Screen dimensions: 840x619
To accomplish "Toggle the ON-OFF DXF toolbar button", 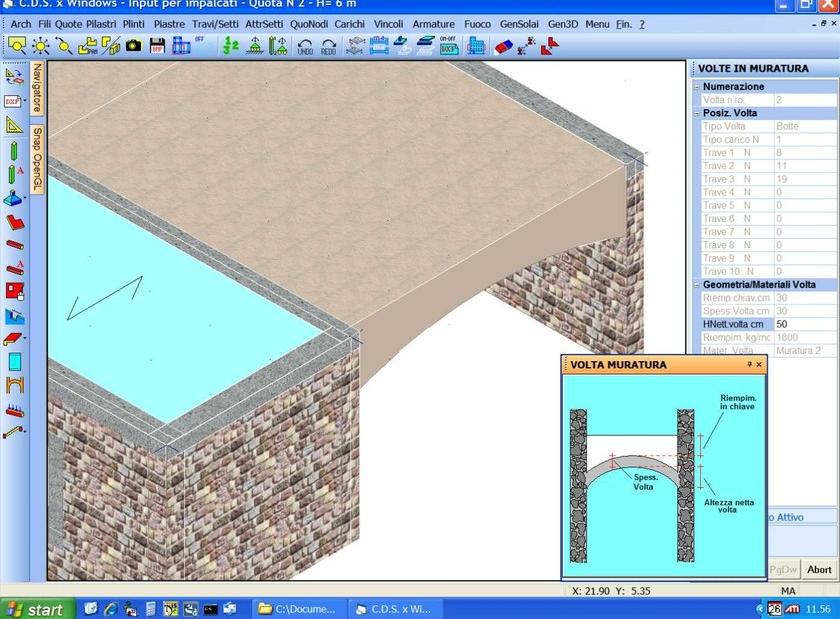I will (447, 45).
